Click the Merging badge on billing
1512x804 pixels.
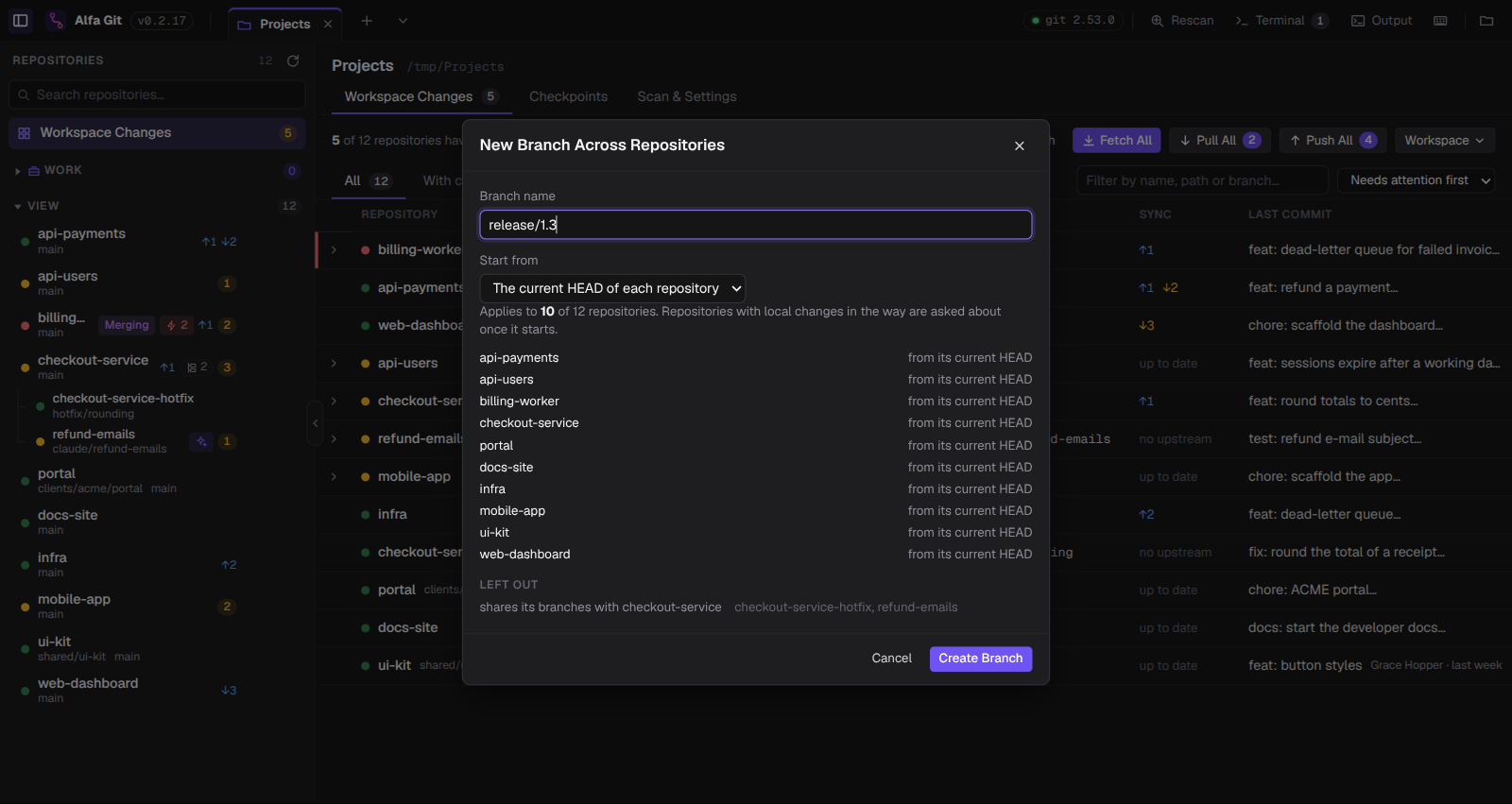[127, 325]
